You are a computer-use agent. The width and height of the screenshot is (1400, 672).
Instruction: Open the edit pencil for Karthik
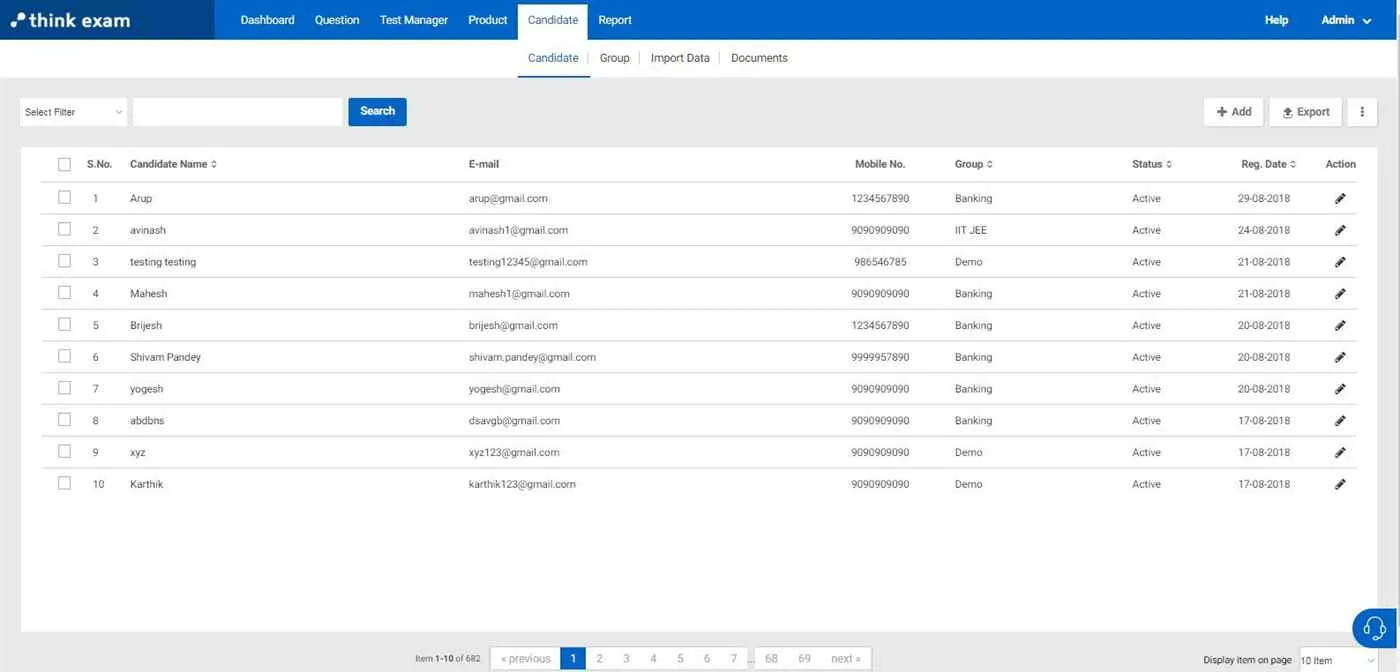pos(1340,484)
